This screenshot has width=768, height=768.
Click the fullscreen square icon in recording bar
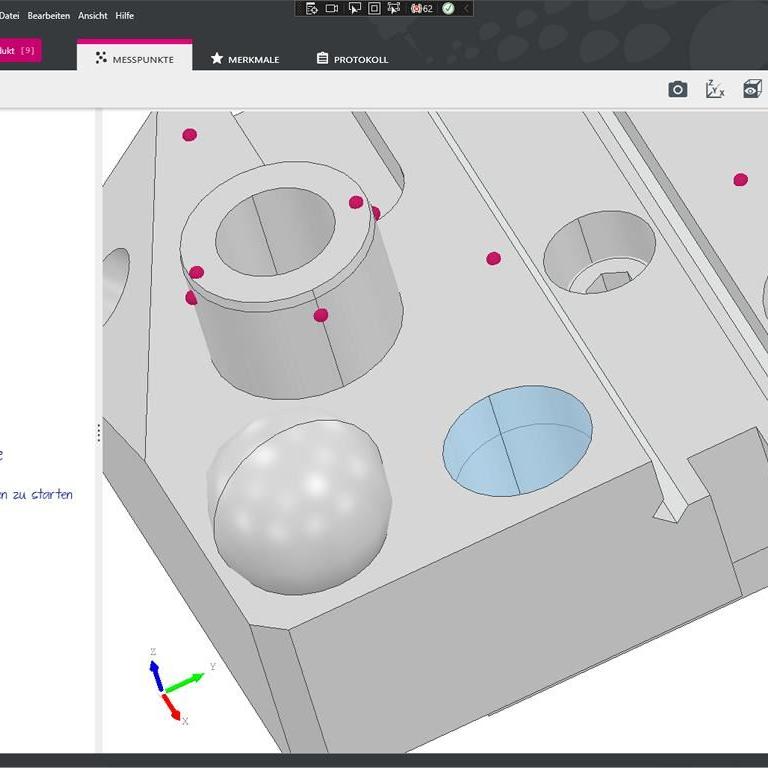(374, 8)
